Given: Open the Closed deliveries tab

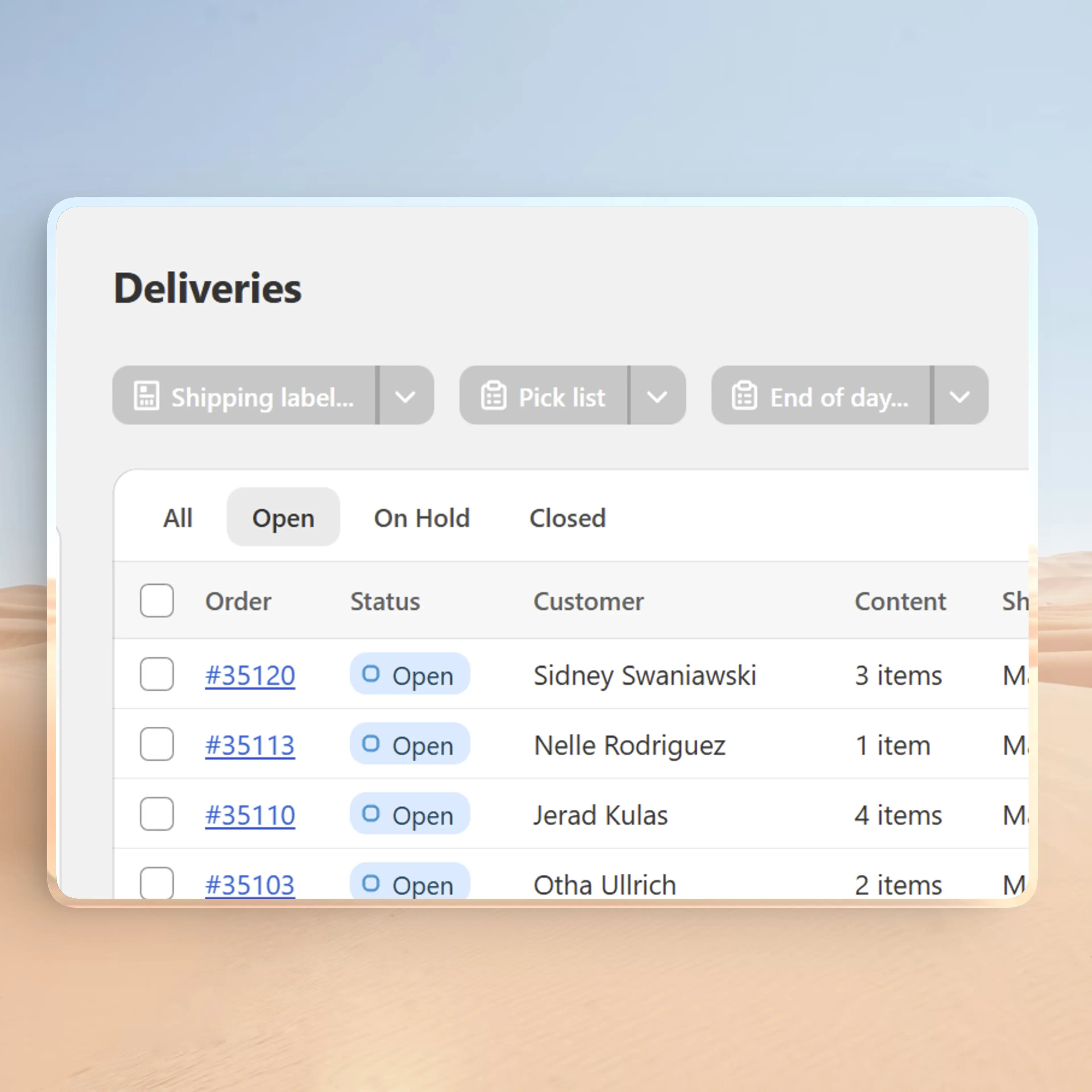Looking at the screenshot, I should click(x=568, y=518).
